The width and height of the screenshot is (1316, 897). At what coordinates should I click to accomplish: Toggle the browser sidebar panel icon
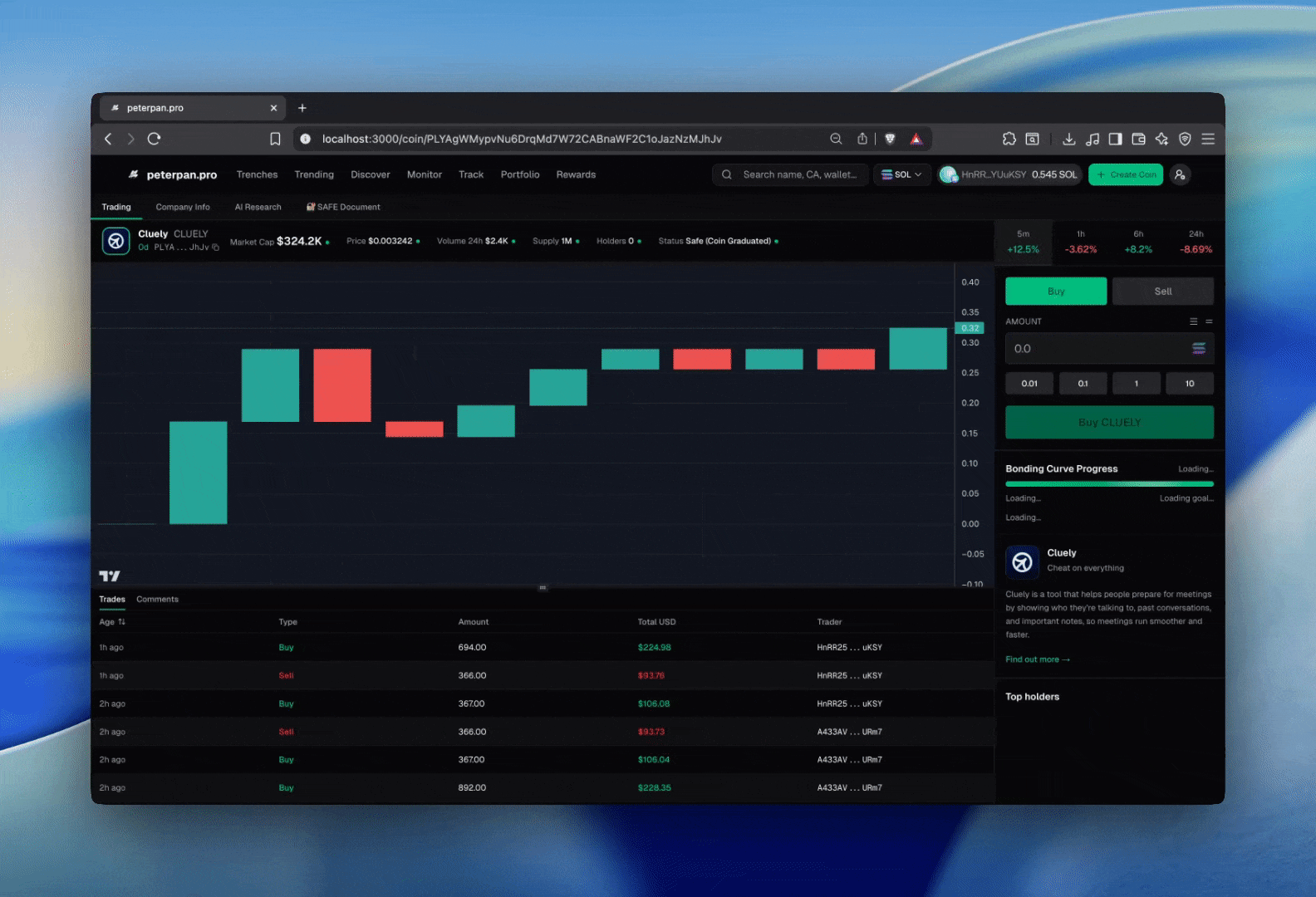pos(1115,139)
